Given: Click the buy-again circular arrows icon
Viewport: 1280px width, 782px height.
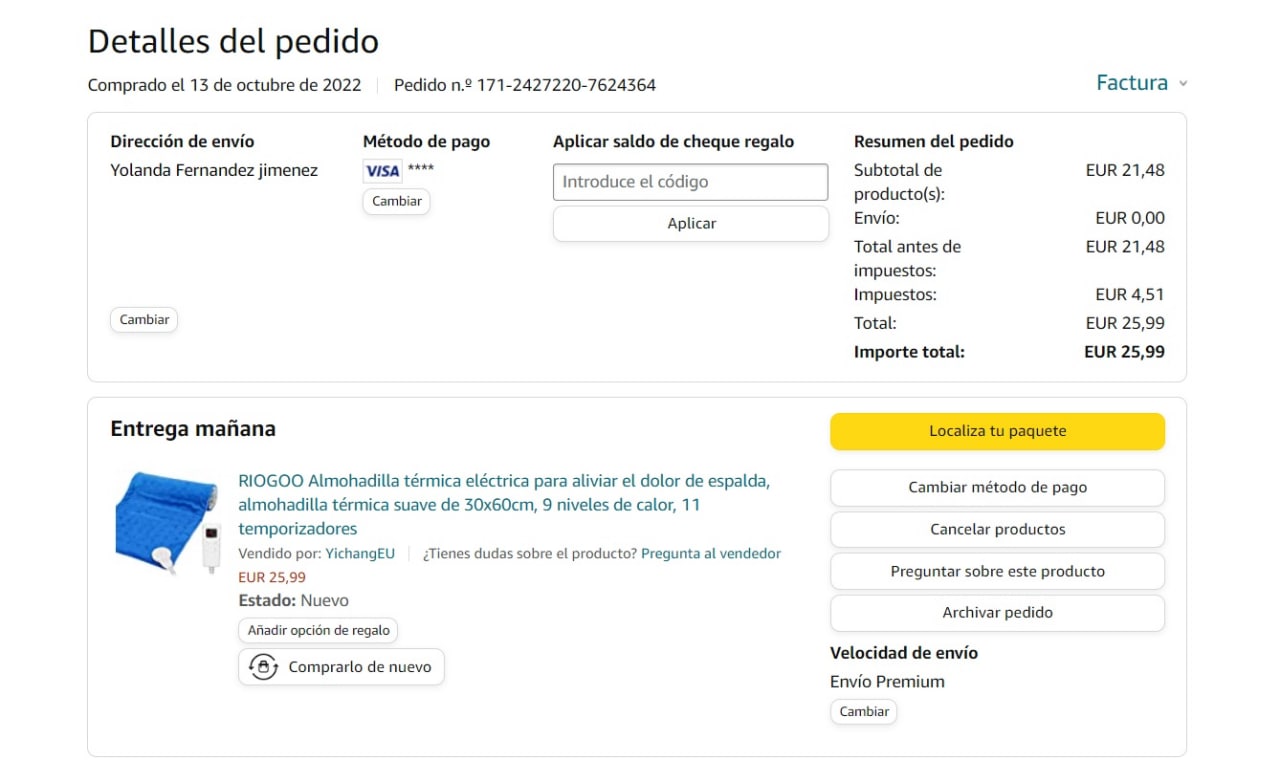Looking at the screenshot, I should [263, 667].
